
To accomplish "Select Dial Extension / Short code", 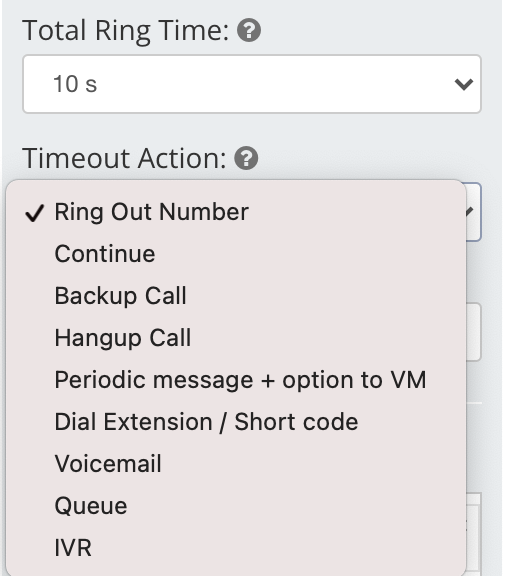I will point(236,421).
